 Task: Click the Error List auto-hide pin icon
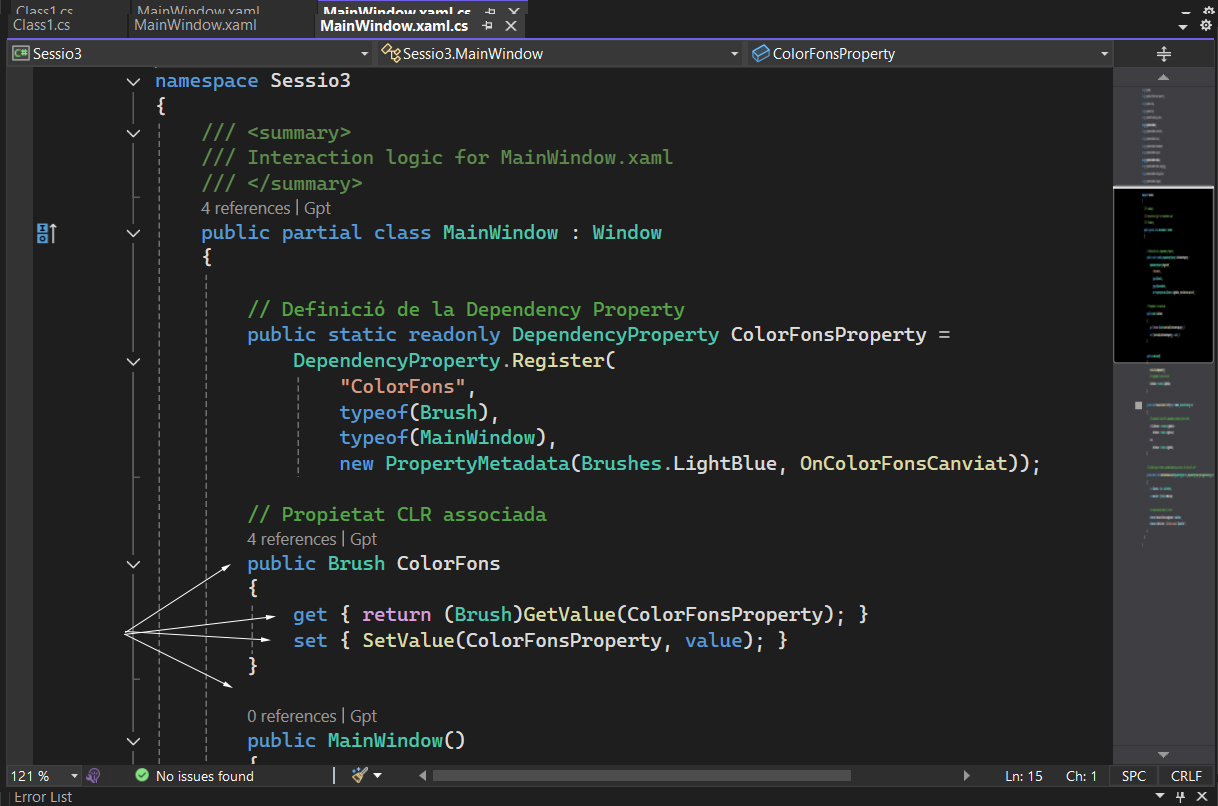point(1182,796)
